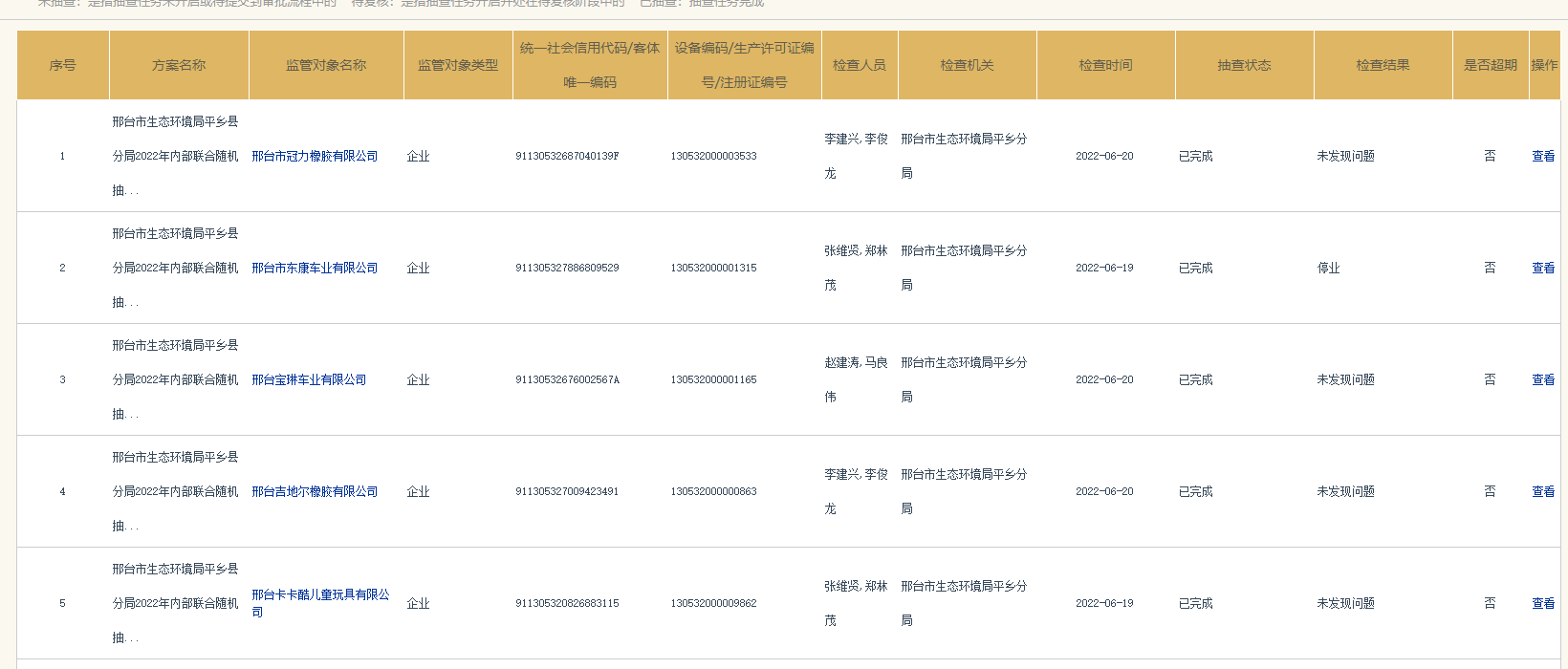Click the 操作 column header
Image resolution: width=1568 pixels, height=669 pixels.
click(1545, 65)
